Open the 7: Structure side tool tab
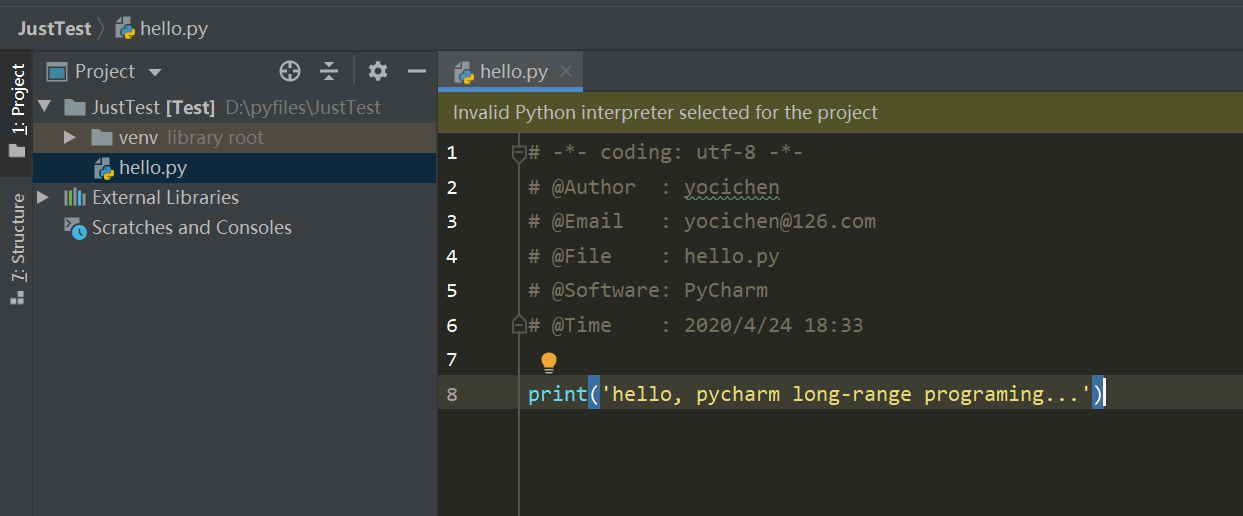 pos(17,249)
